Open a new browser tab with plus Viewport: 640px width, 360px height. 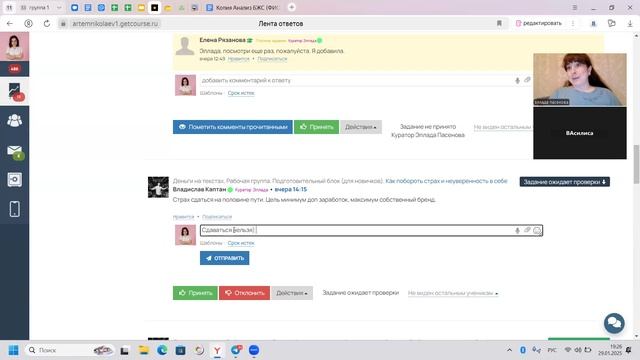pyautogui.click(x=291, y=7)
